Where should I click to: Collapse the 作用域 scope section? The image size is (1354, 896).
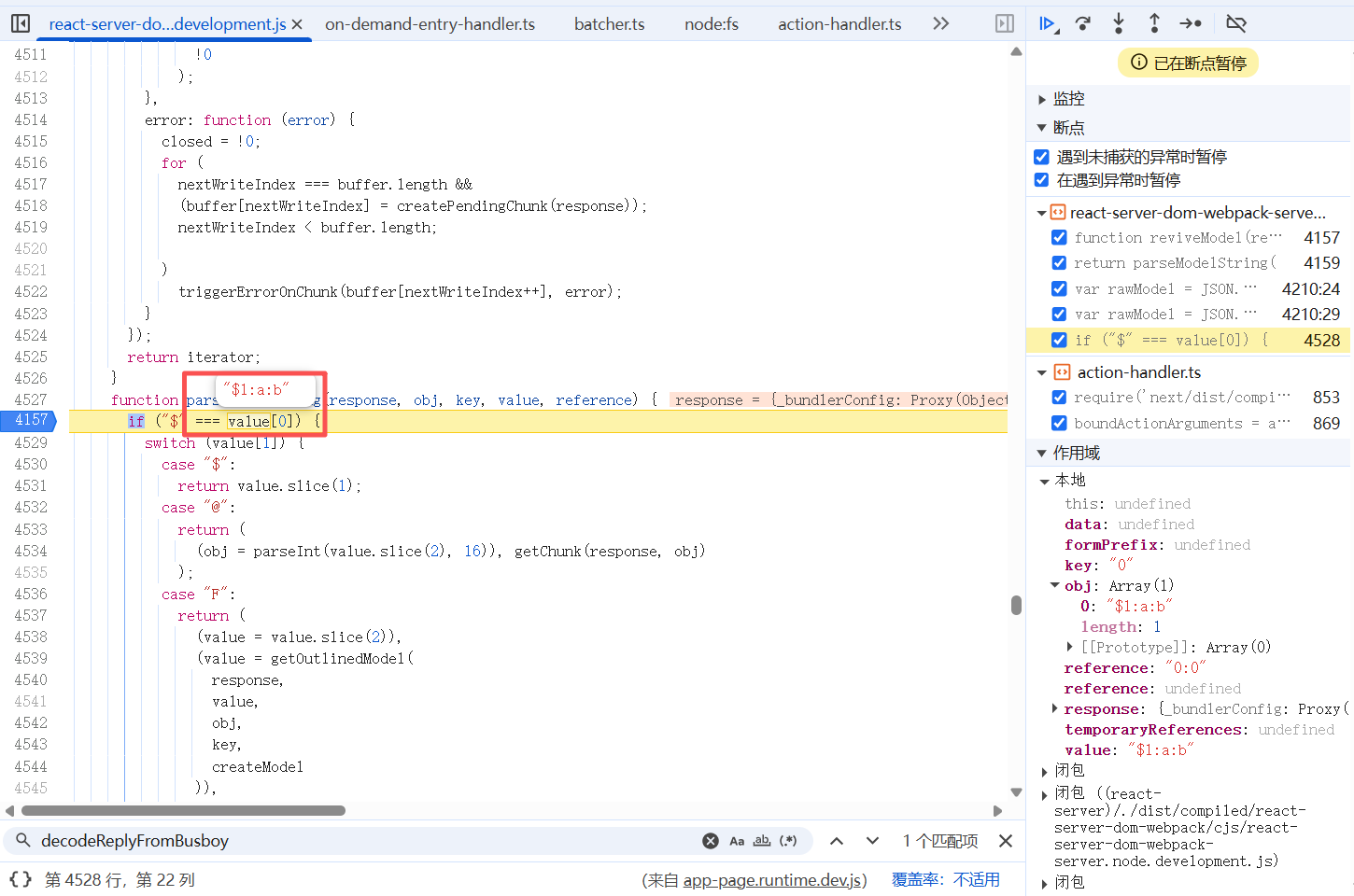pyautogui.click(x=1042, y=454)
